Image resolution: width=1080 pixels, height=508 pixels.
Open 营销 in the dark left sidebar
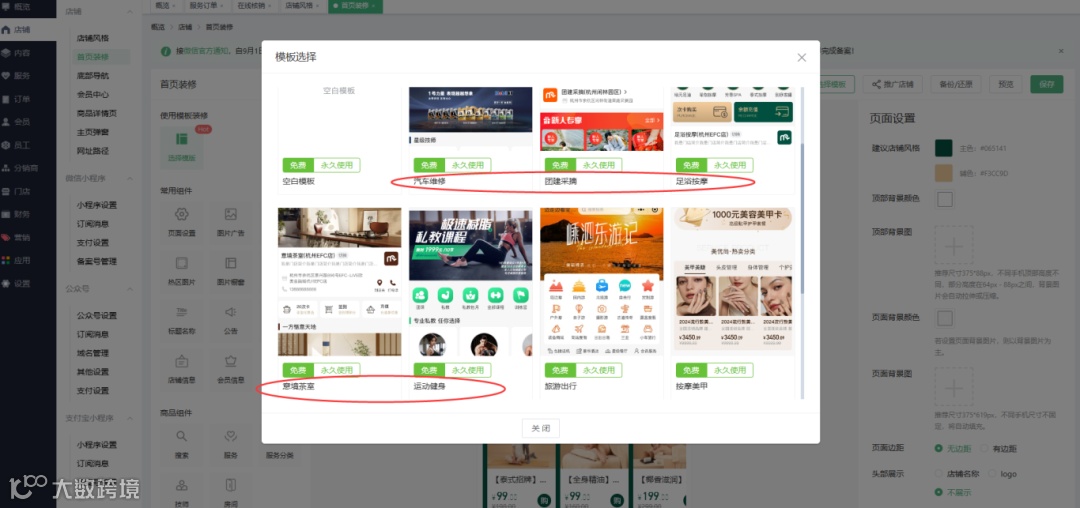tap(17, 237)
